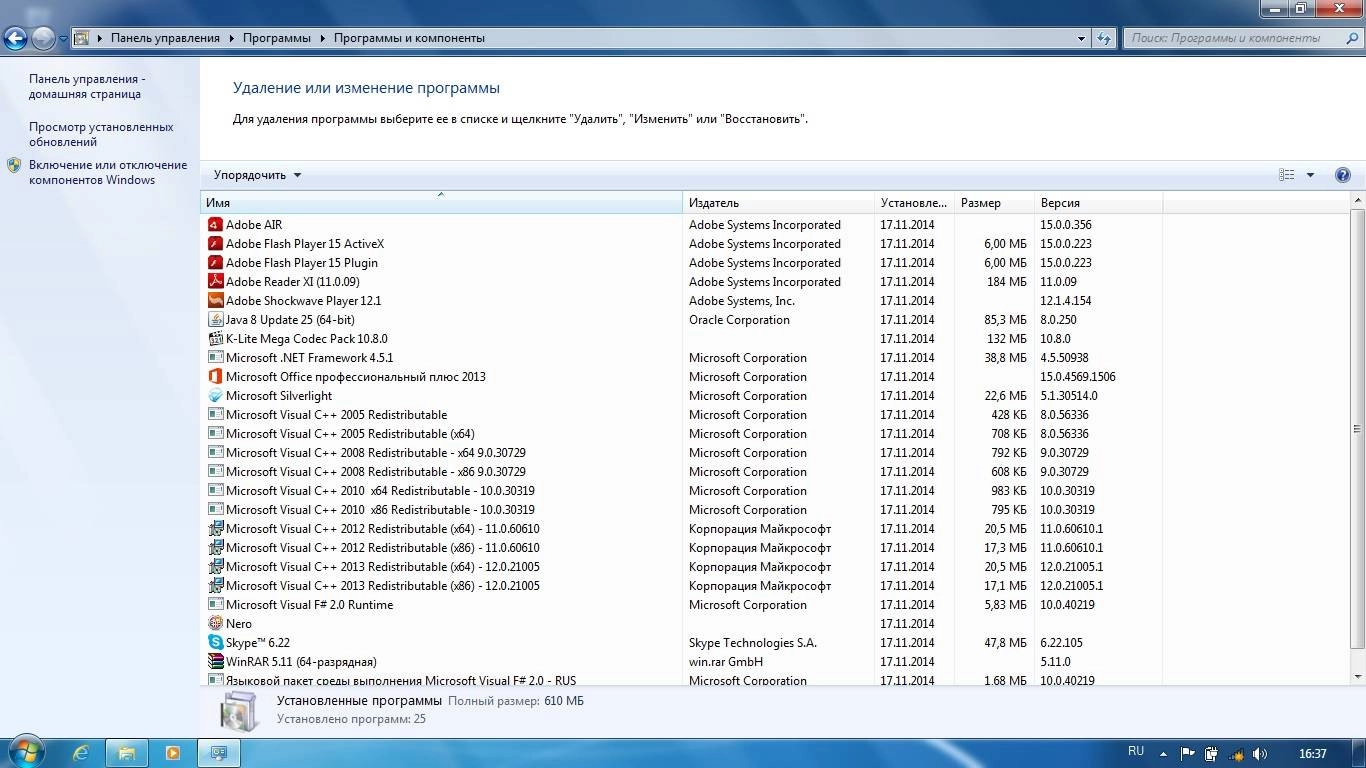Viewport: 1366px width, 768px height.
Task: Open Windows Explorer from the taskbar
Action: point(127,753)
